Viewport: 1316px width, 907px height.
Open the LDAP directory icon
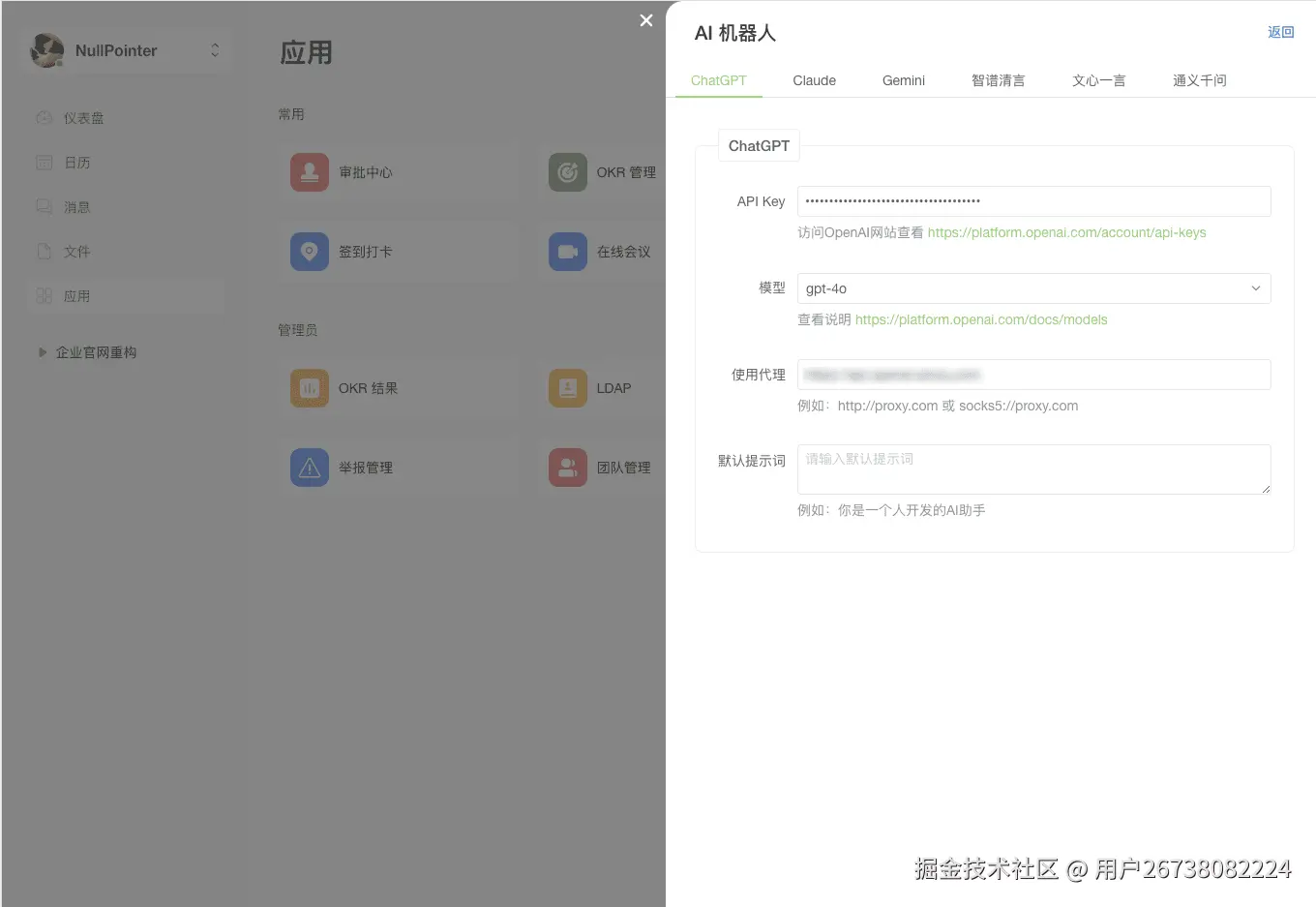568,388
